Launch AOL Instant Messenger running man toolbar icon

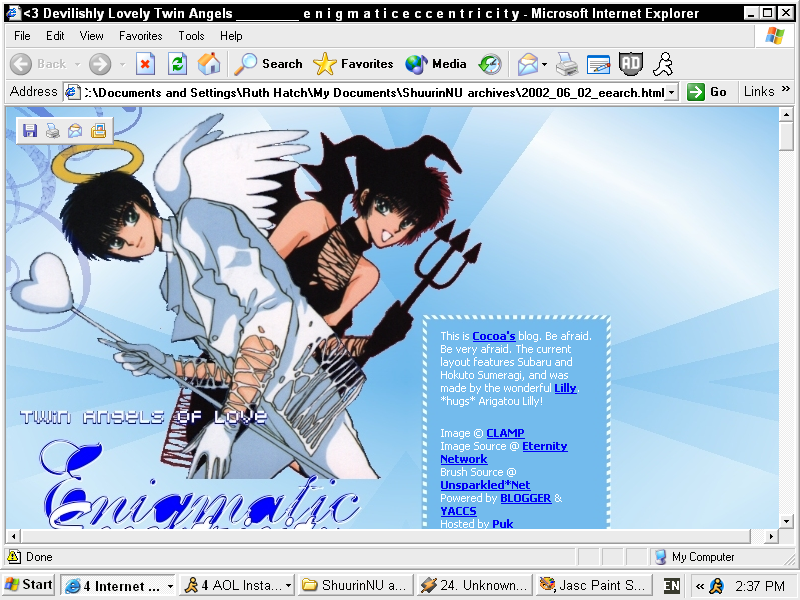click(x=663, y=64)
